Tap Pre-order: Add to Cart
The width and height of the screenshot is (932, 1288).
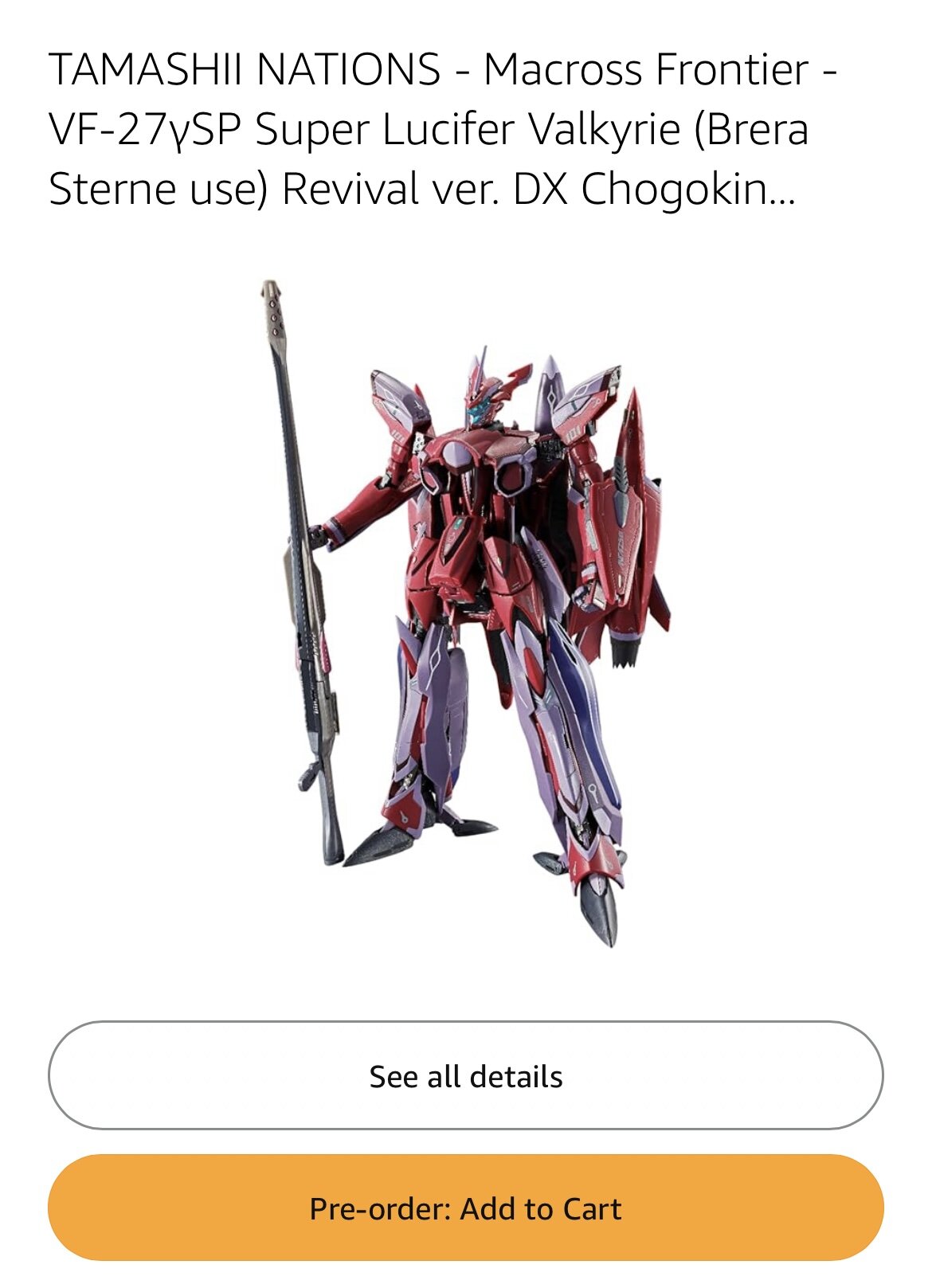click(x=466, y=1208)
